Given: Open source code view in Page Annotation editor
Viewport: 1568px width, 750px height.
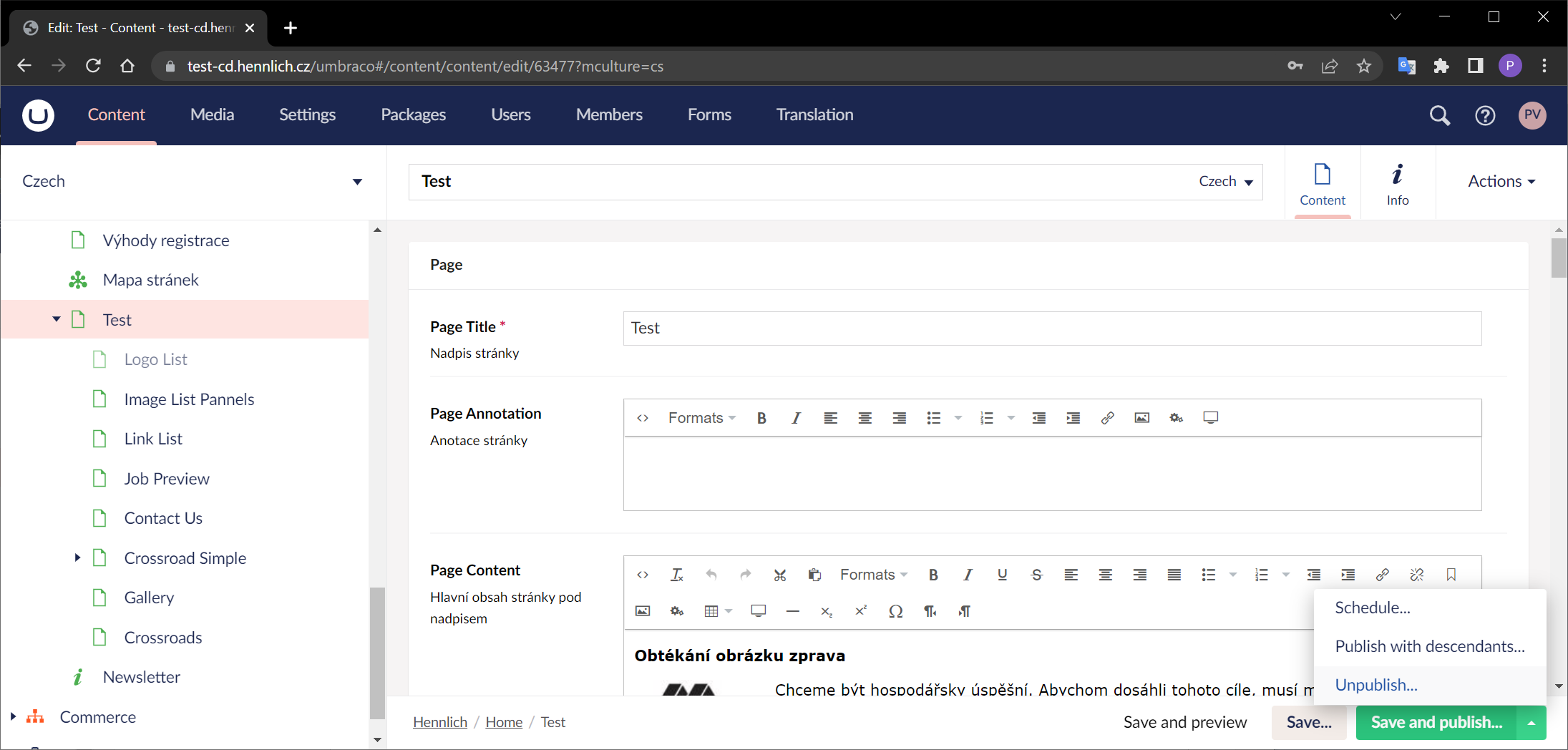Looking at the screenshot, I should (642, 417).
